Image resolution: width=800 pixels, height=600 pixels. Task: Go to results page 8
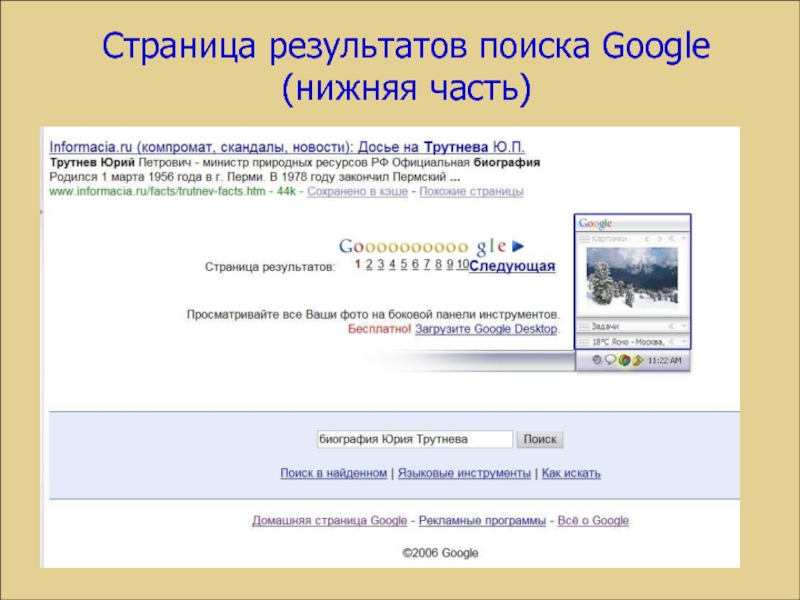click(438, 264)
